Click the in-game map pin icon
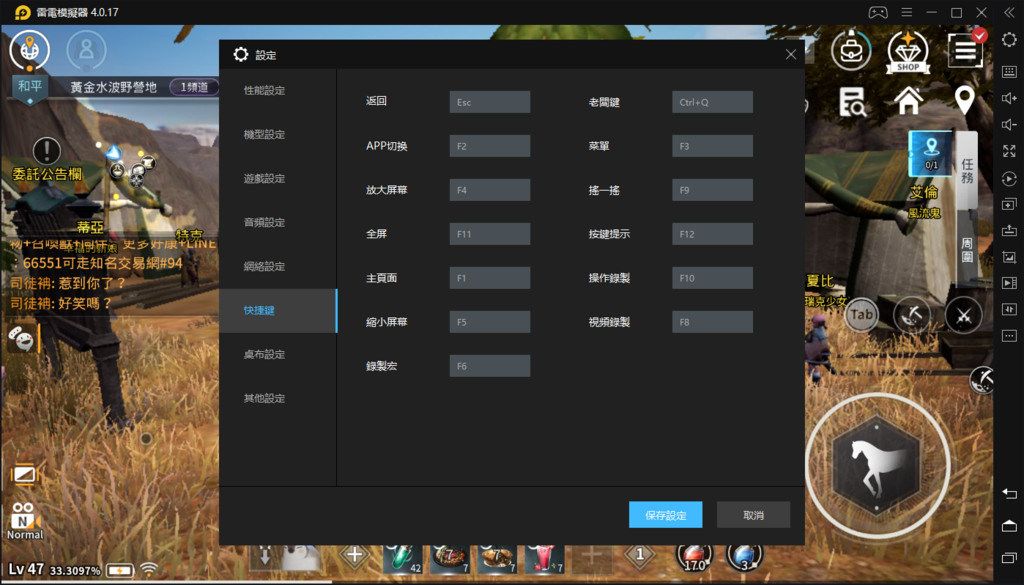Image resolution: width=1024 pixels, height=585 pixels. (965, 101)
